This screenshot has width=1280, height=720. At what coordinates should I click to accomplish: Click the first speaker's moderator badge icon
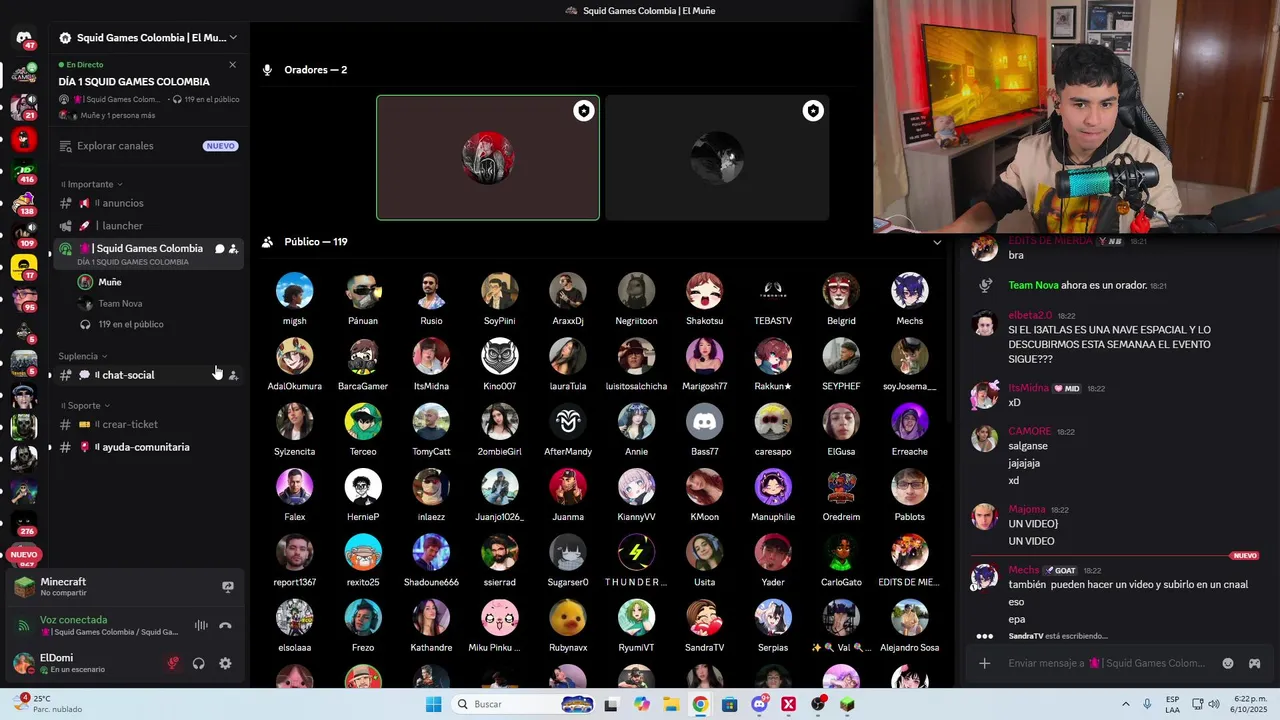(x=584, y=111)
